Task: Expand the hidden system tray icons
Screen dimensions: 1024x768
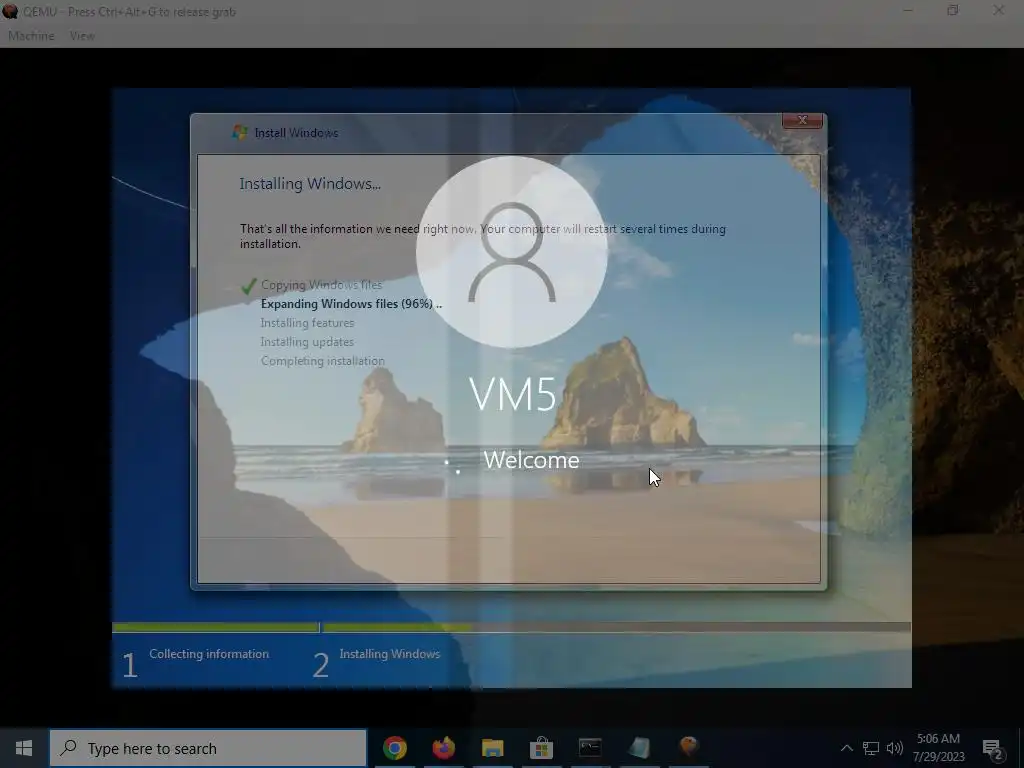Action: click(x=846, y=748)
